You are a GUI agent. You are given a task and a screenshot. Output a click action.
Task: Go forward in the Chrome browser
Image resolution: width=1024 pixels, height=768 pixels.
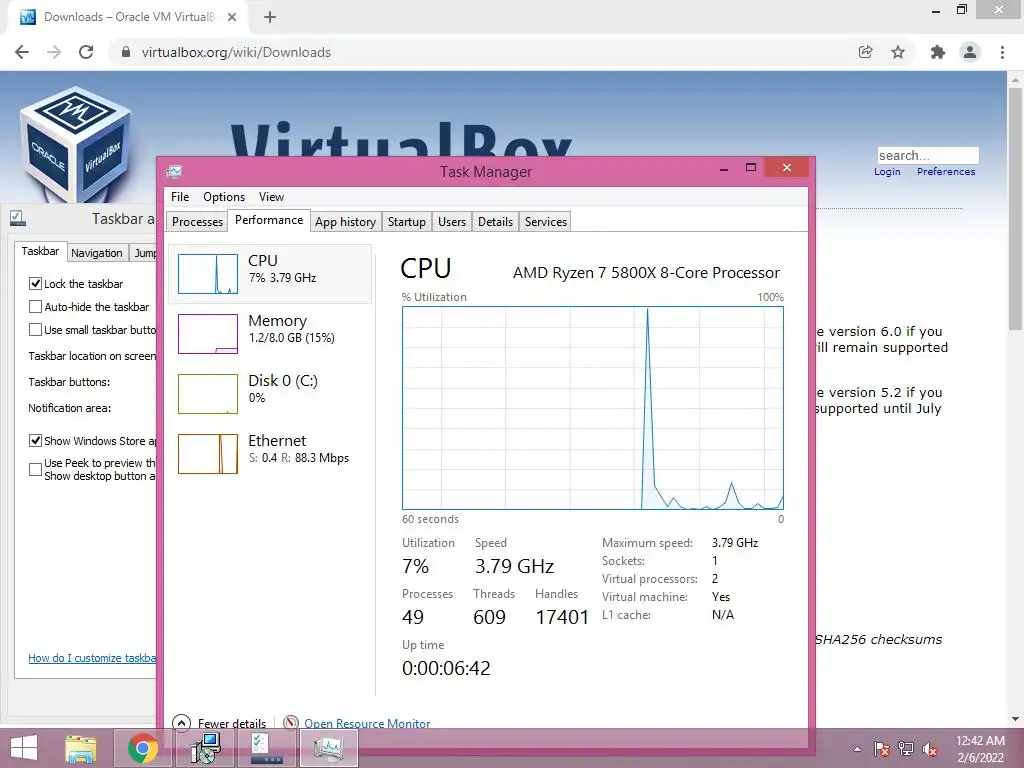[54, 52]
